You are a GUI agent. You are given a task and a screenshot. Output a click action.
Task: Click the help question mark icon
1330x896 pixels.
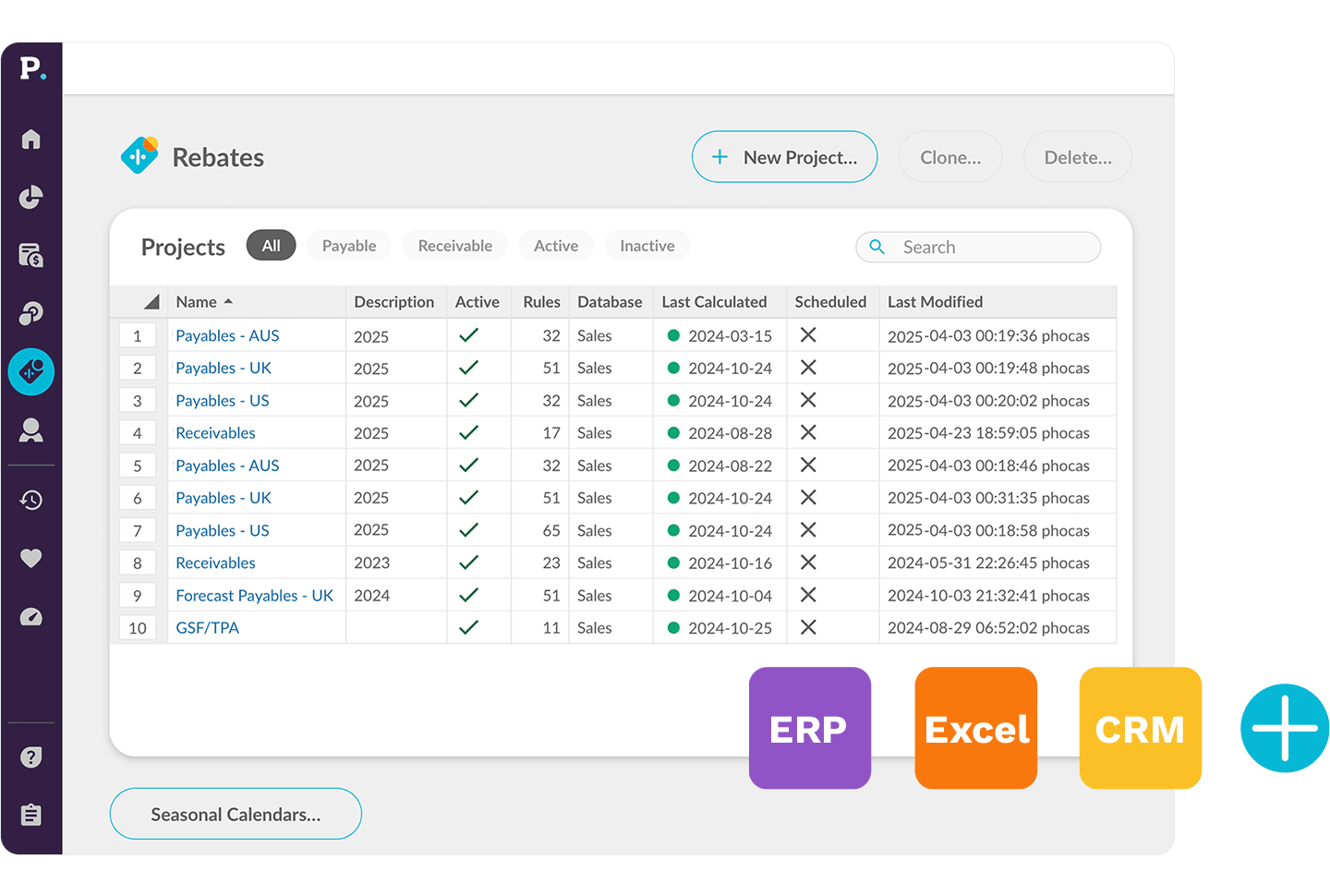(30, 757)
